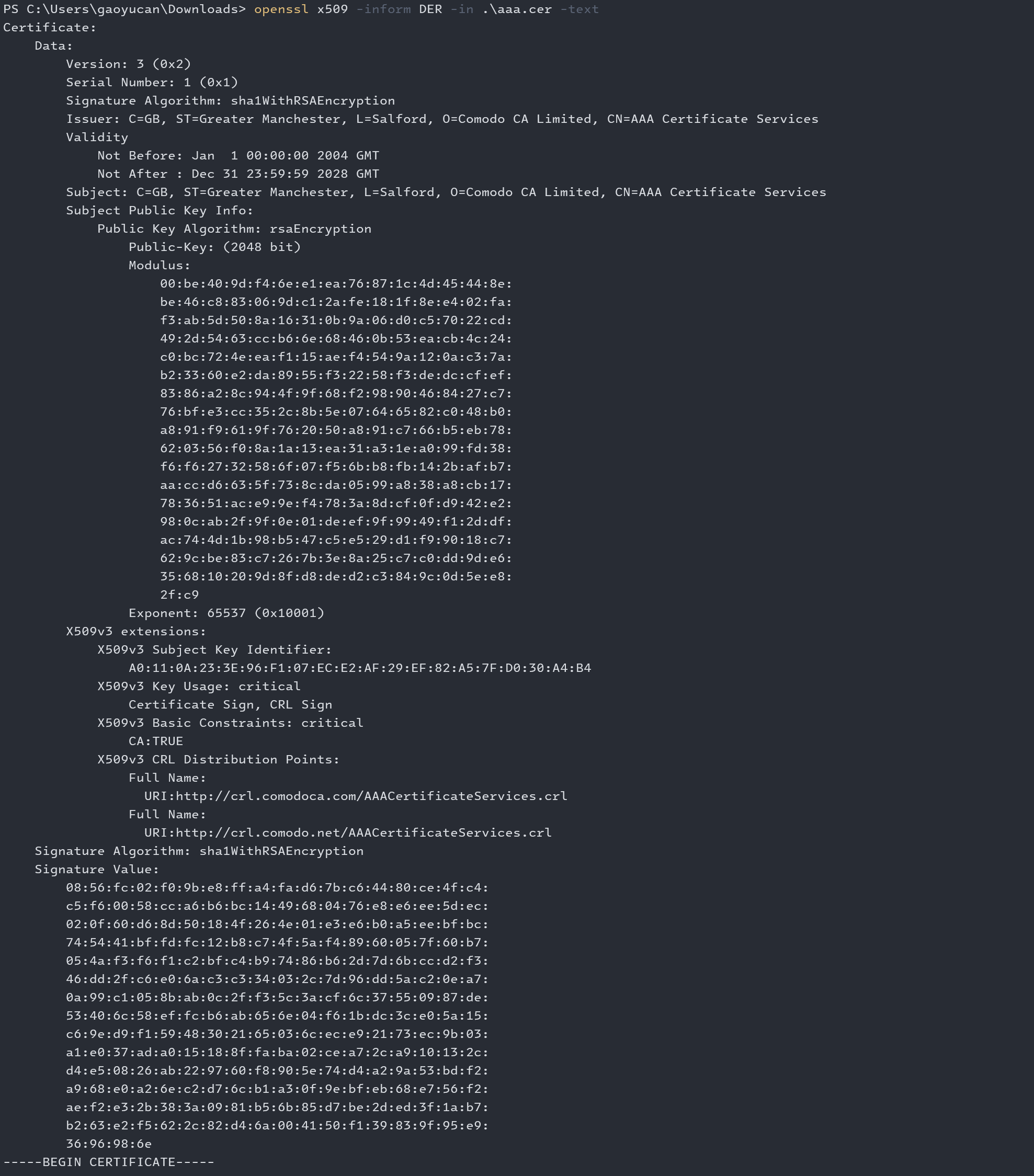The image size is (1034, 1176).
Task: Click the last modulus line 2f:c9
Action: [179, 595]
